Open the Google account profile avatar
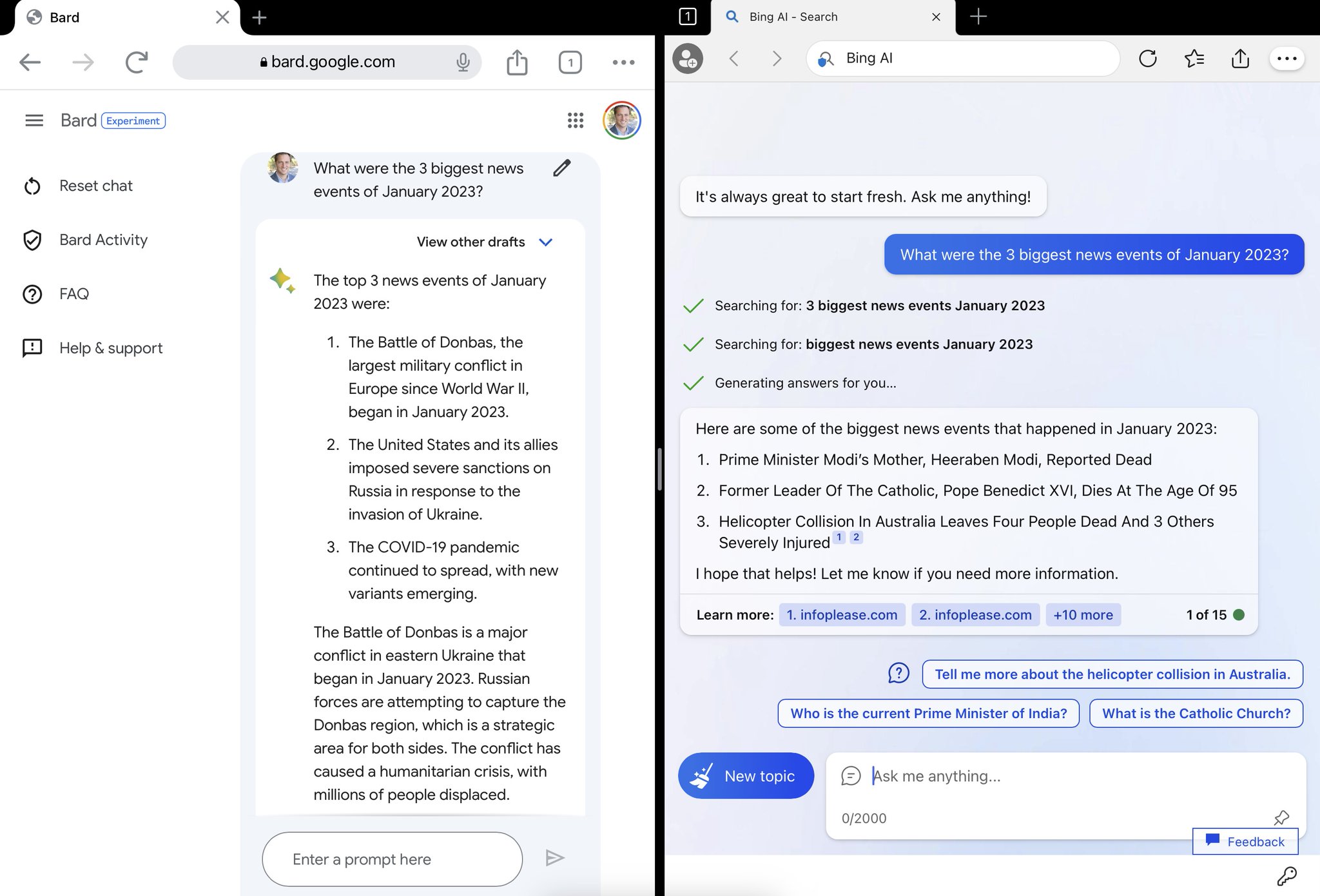 [x=622, y=121]
